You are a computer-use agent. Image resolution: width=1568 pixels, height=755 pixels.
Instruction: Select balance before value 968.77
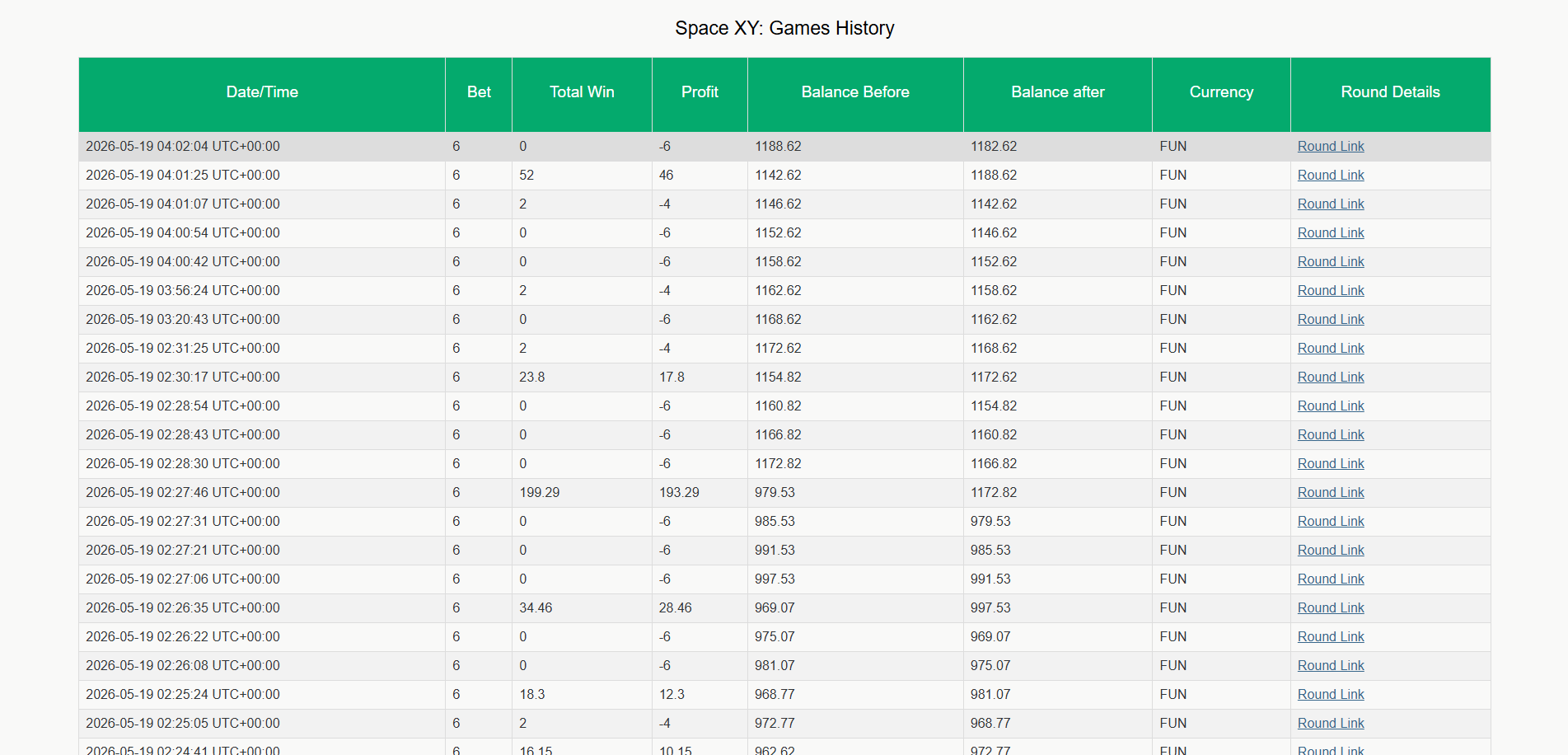point(775,694)
